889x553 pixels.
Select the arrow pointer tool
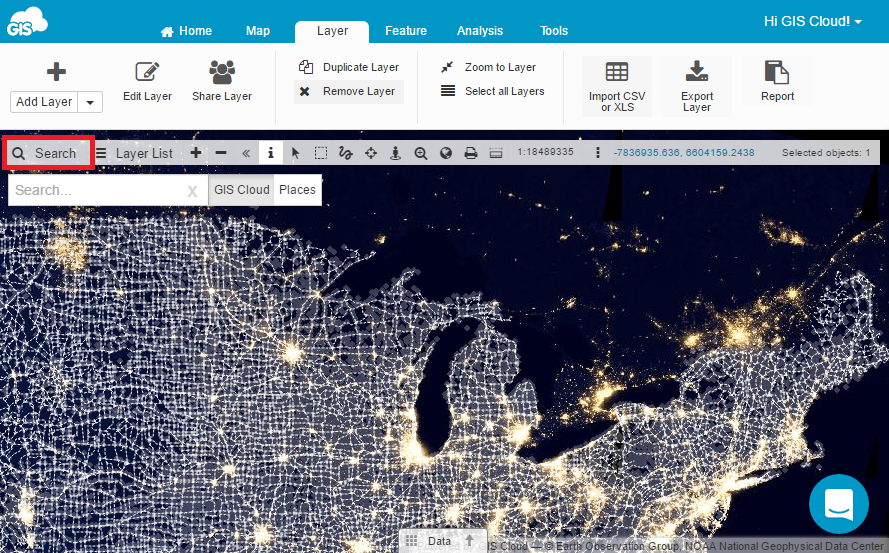coord(296,153)
